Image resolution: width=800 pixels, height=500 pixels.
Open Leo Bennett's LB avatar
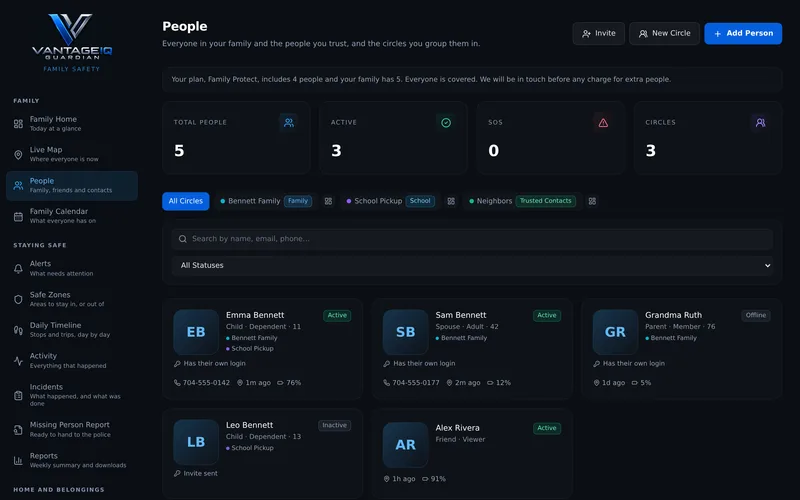(196, 442)
